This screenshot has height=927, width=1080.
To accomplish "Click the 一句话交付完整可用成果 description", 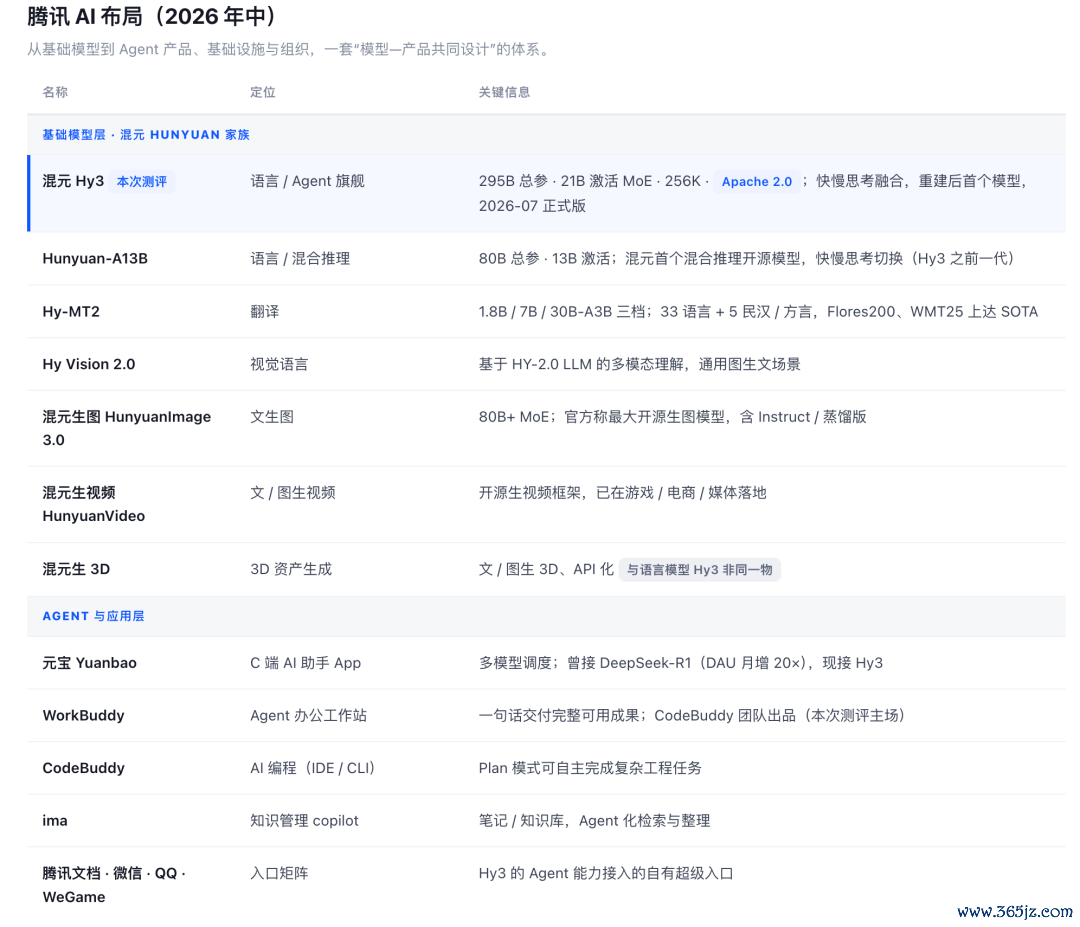I will pyautogui.click(x=693, y=715).
